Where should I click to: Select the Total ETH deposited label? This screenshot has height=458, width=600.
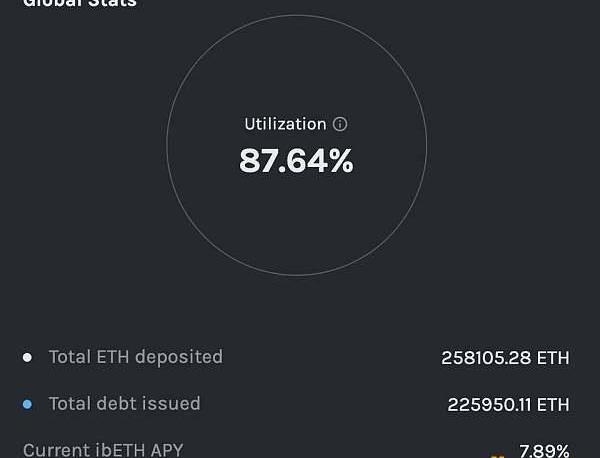(x=135, y=357)
